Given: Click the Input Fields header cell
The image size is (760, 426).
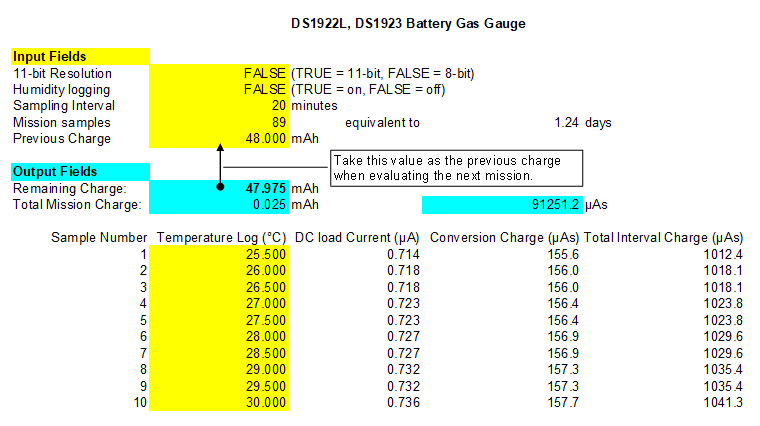Looking at the screenshot, I should (80, 56).
